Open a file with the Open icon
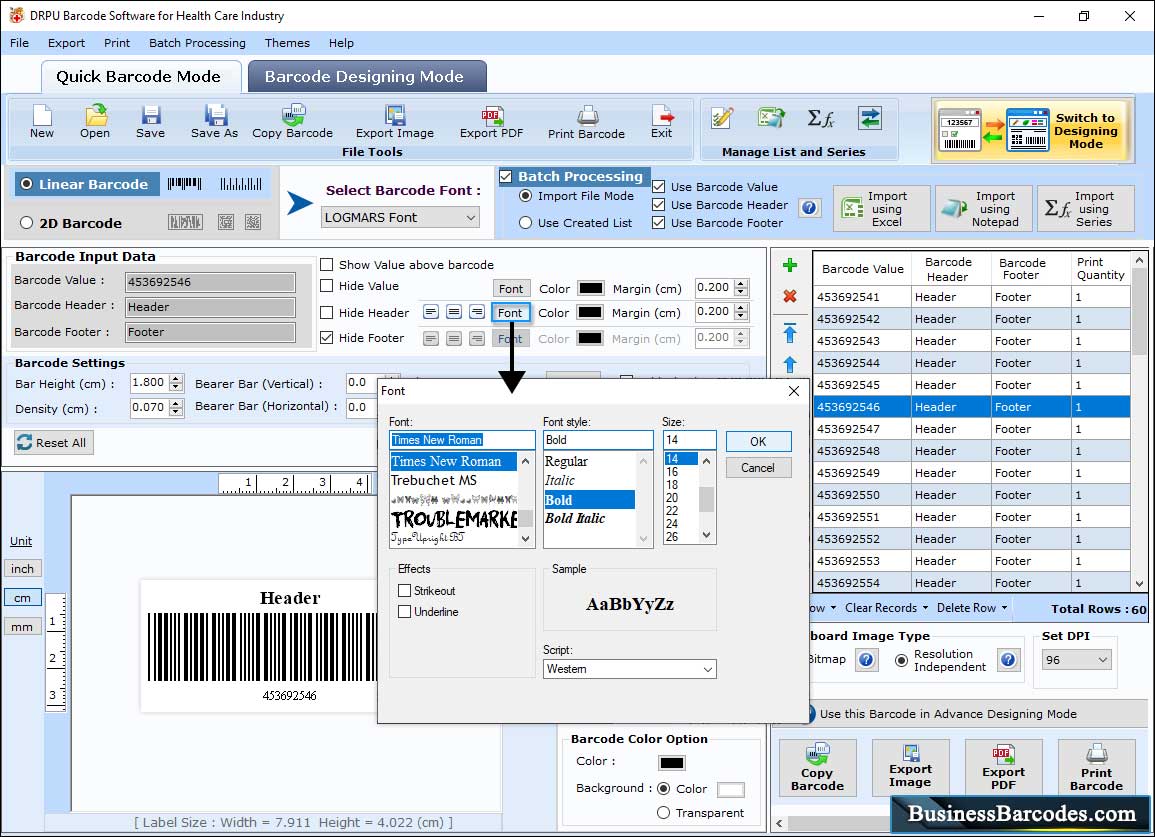The image size is (1155, 837). click(95, 122)
